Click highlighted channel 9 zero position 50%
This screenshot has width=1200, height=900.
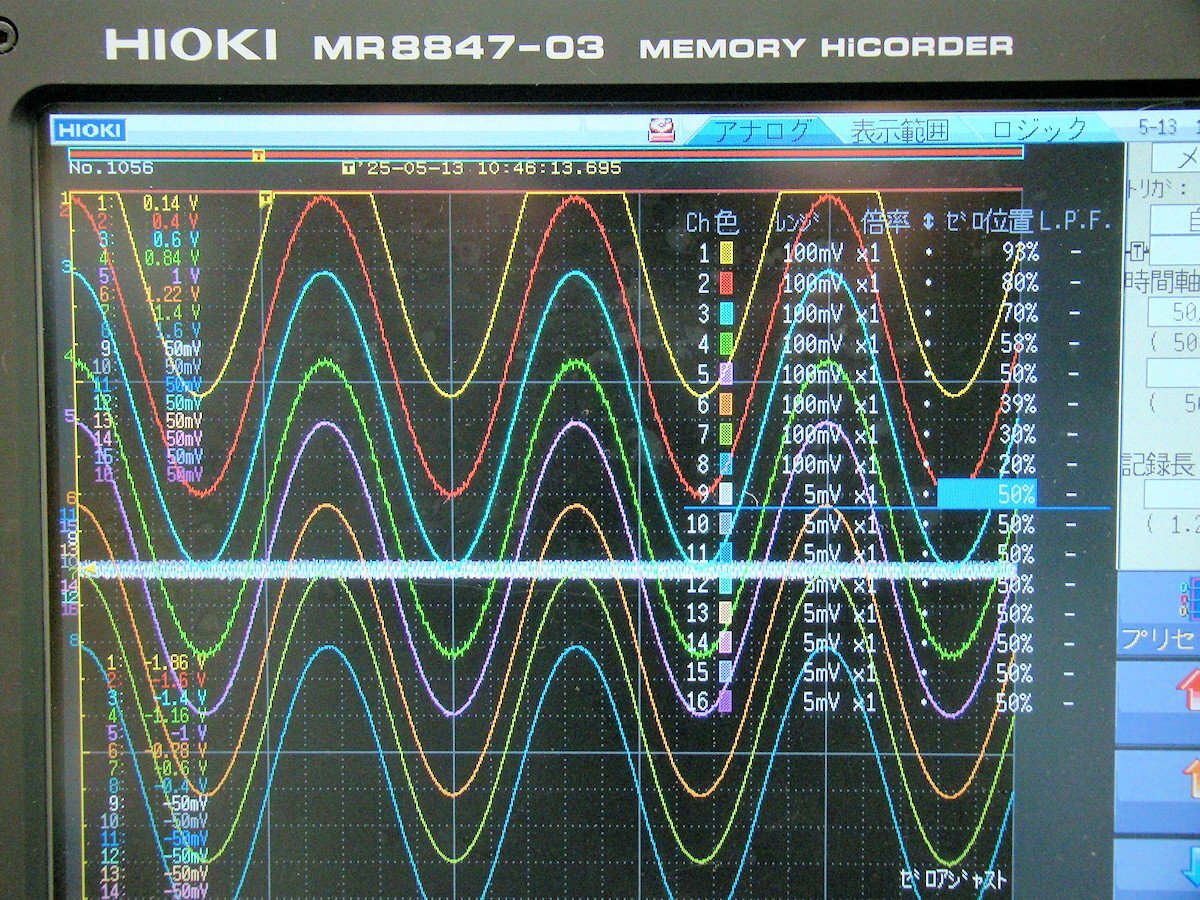point(987,493)
